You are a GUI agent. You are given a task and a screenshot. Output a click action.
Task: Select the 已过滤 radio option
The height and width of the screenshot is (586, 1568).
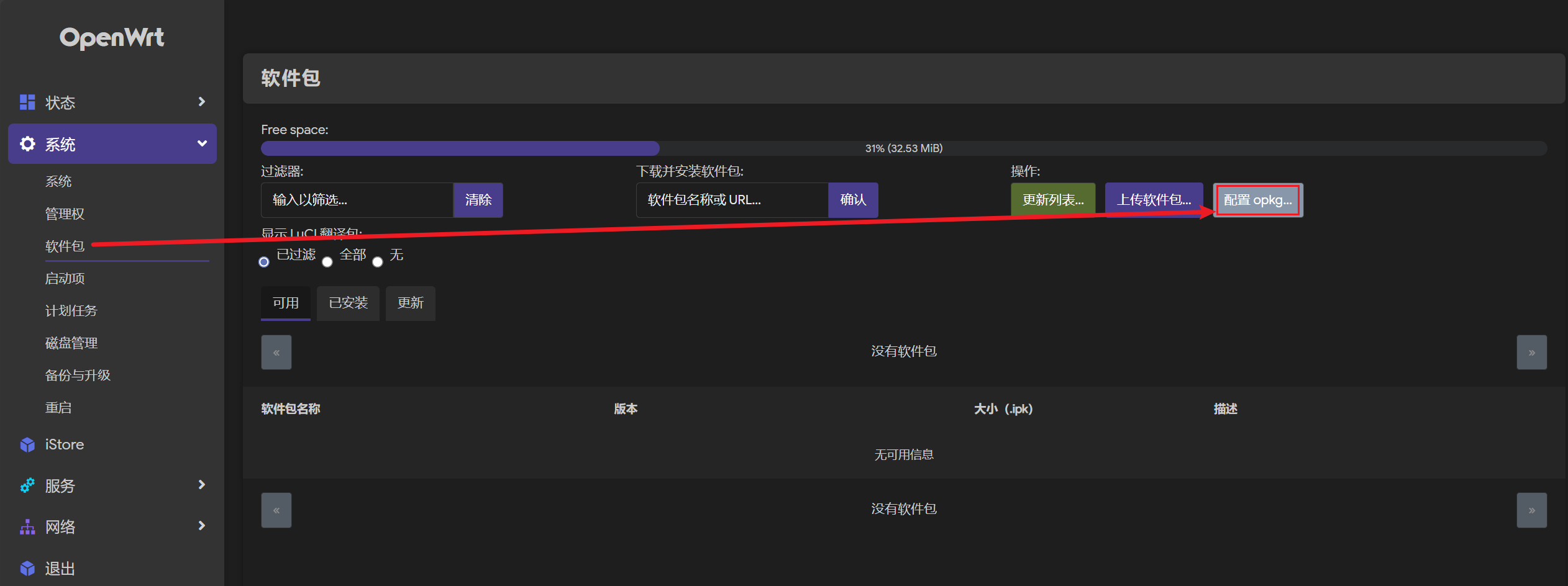264,262
